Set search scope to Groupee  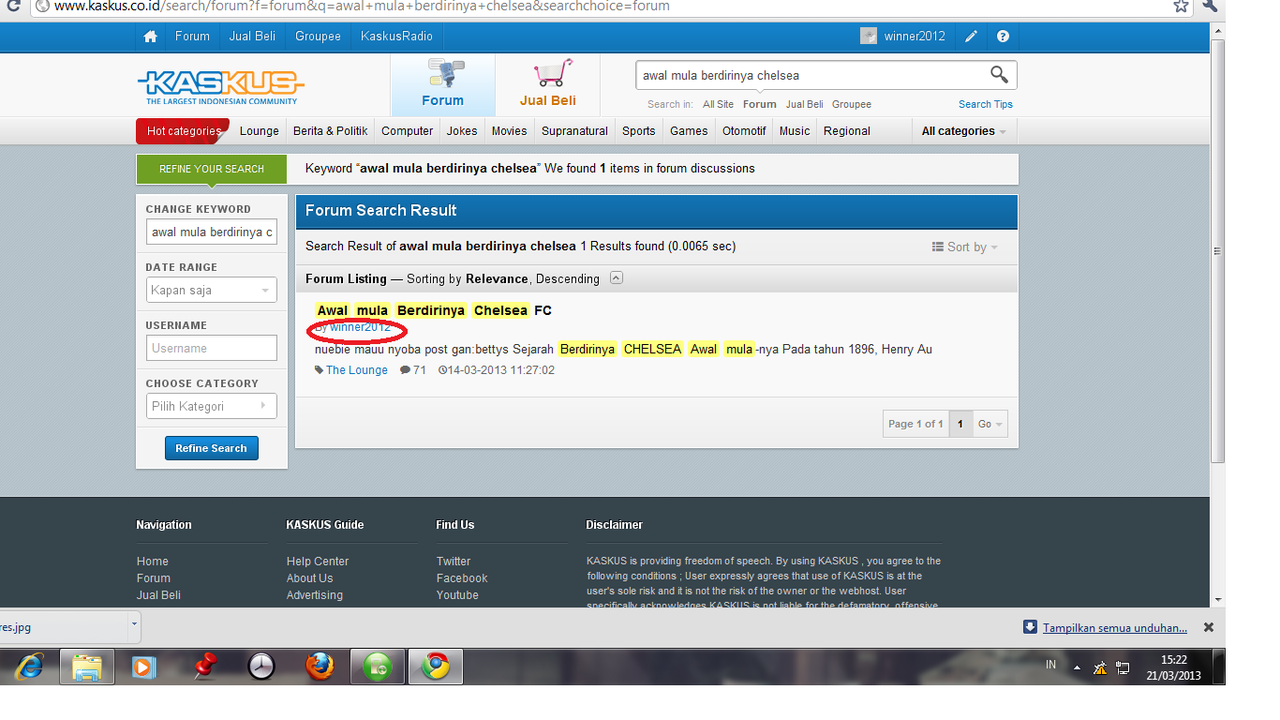[851, 104]
